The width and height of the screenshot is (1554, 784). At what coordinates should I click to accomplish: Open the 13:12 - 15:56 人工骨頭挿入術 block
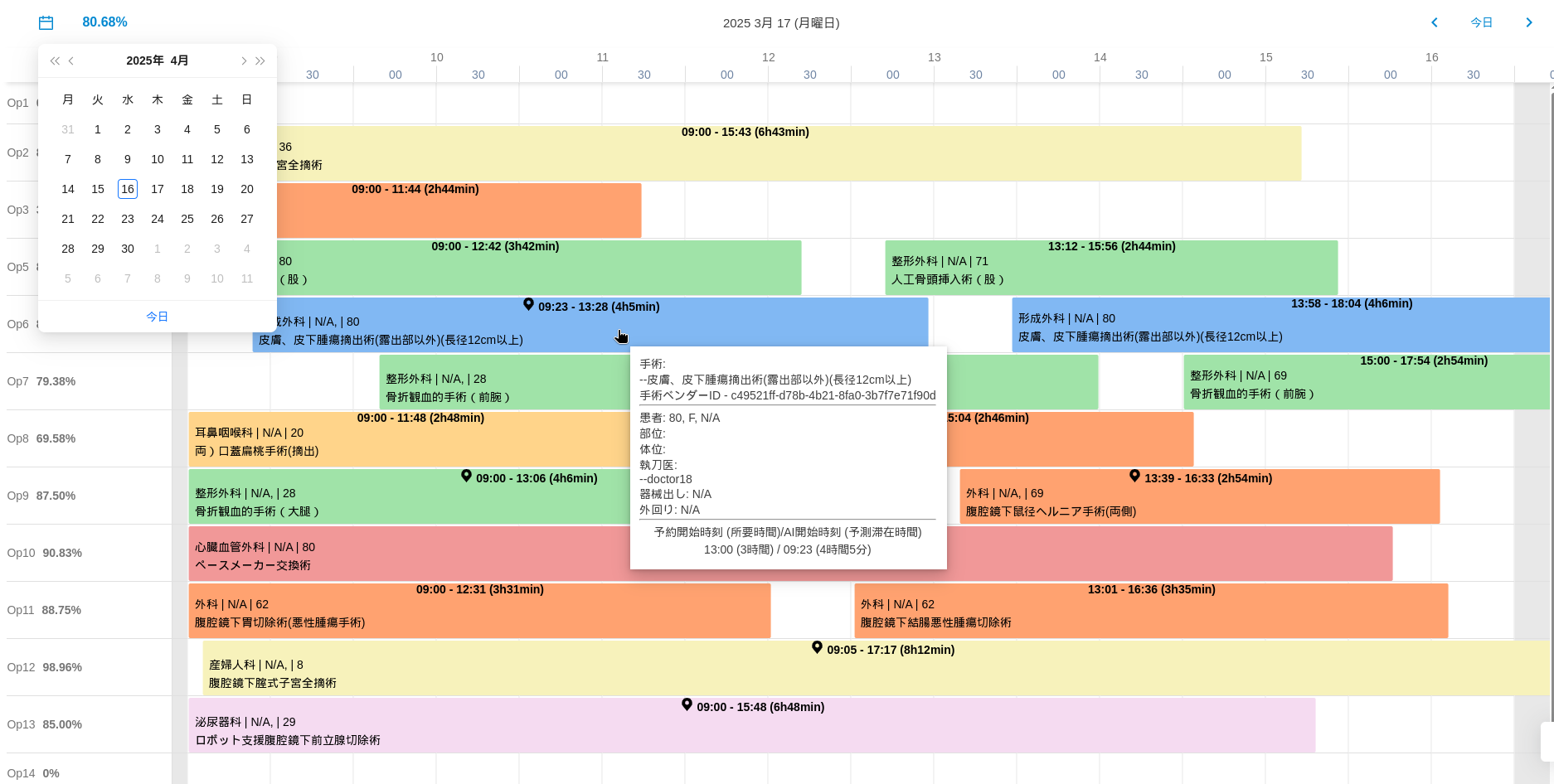(x=1111, y=268)
